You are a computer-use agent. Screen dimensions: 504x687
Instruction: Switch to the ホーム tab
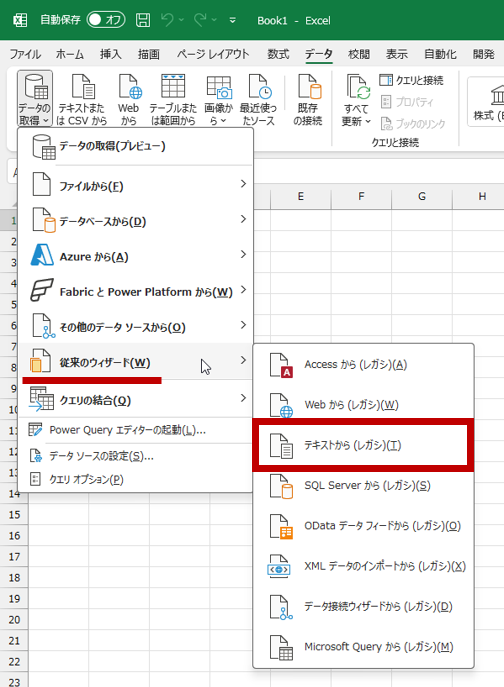pos(70,54)
